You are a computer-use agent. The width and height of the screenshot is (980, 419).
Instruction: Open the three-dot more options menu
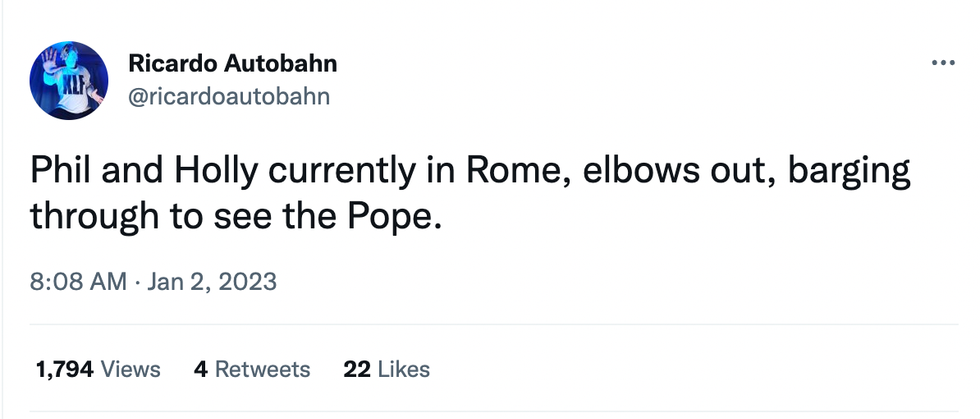pyautogui.click(x=943, y=63)
